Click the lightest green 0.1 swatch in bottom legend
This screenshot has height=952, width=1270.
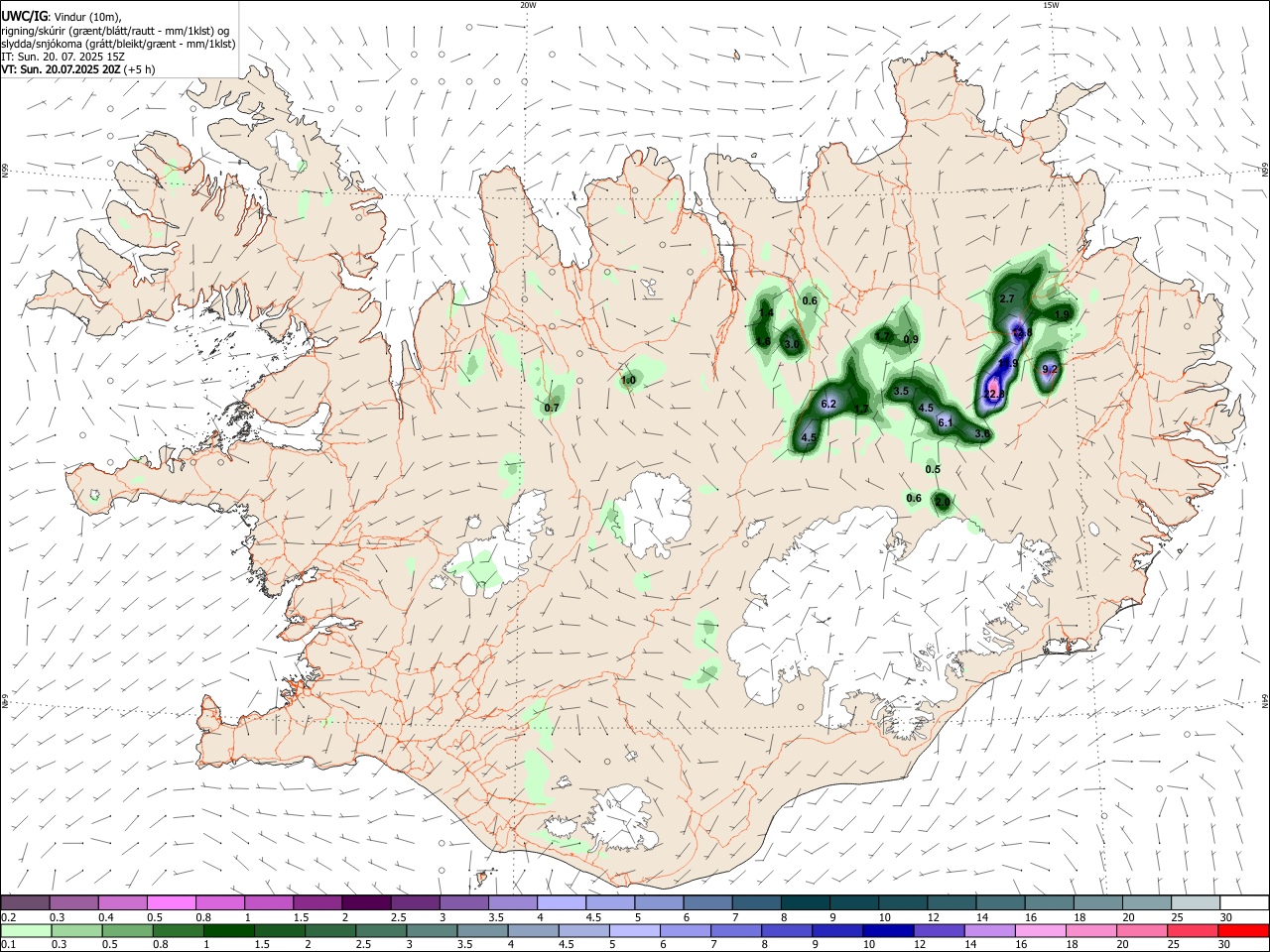(25, 930)
